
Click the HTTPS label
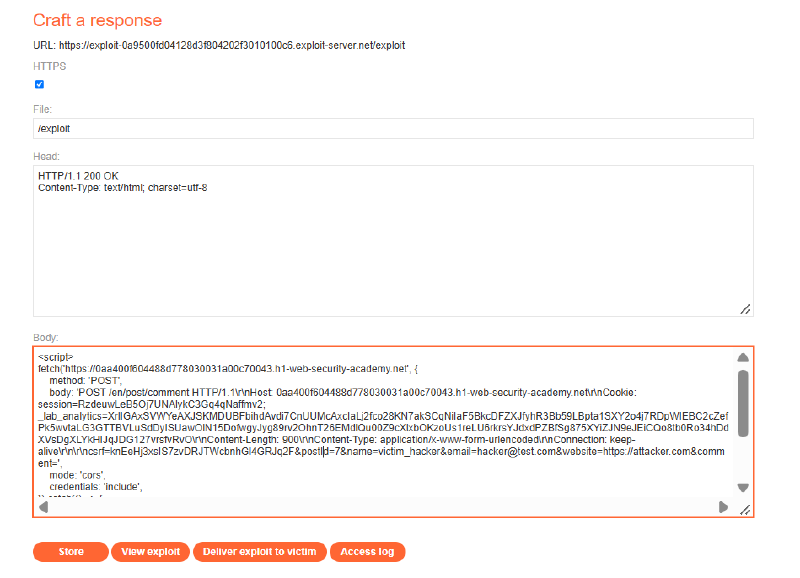(x=49, y=66)
